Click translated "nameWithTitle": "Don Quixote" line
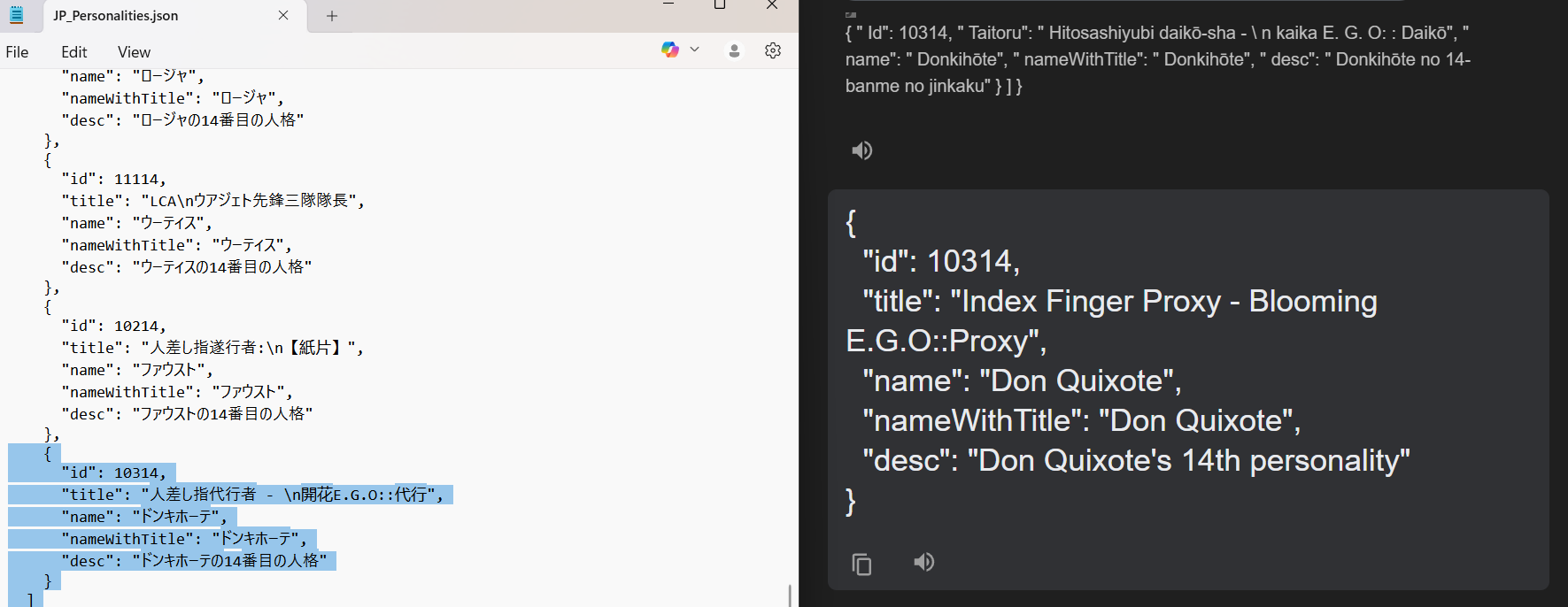Screen dimensions: 1568x607 click(1082, 421)
